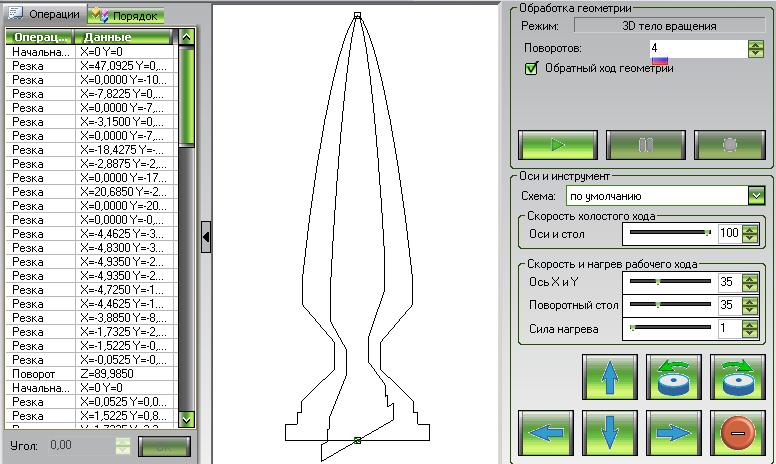Image resolution: width=776 pixels, height=464 pixels.
Task: Switch to the Порядок tab
Action: tap(126, 16)
